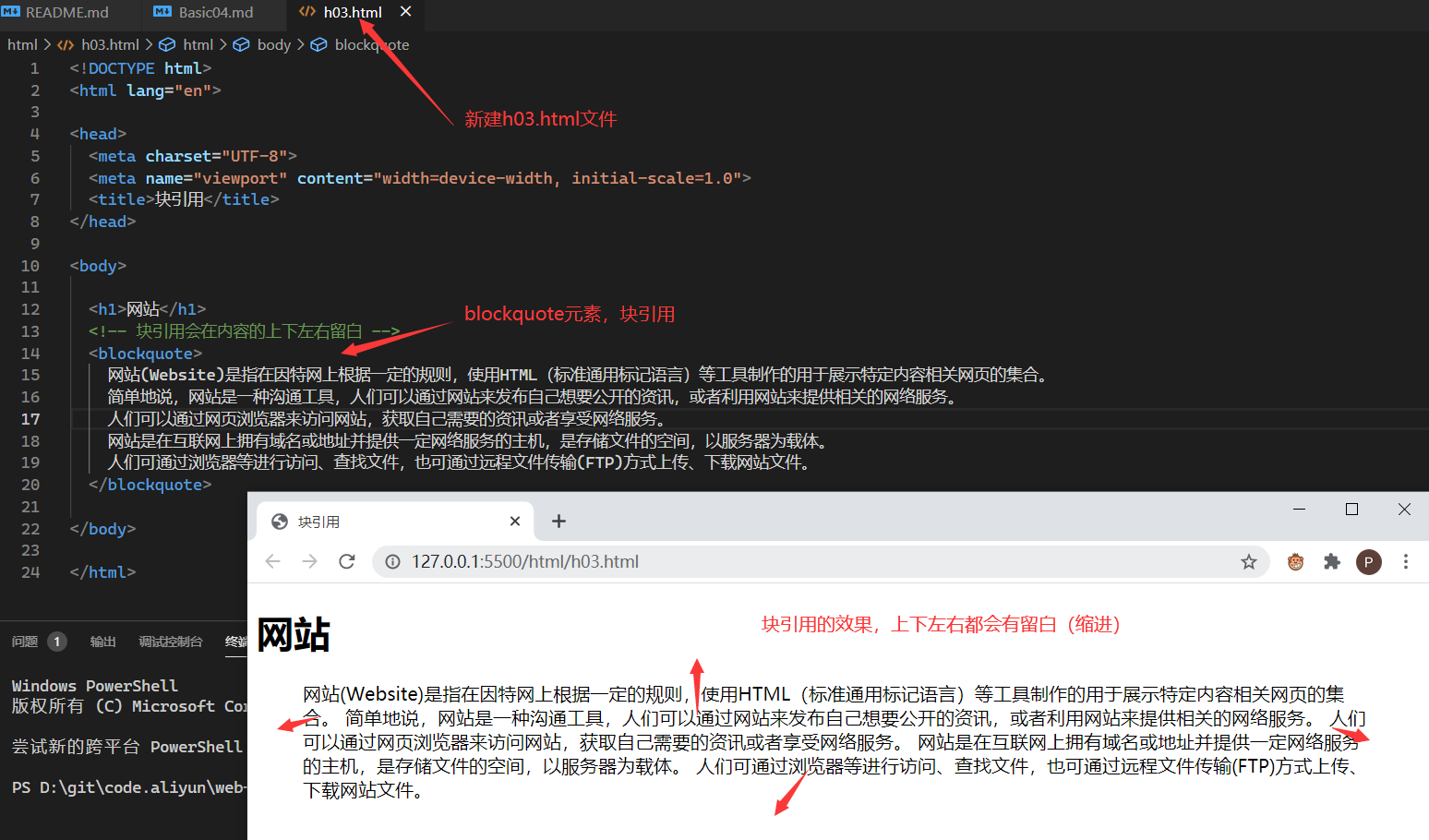
Task: Close the h03.html editor tab
Action: (405, 12)
